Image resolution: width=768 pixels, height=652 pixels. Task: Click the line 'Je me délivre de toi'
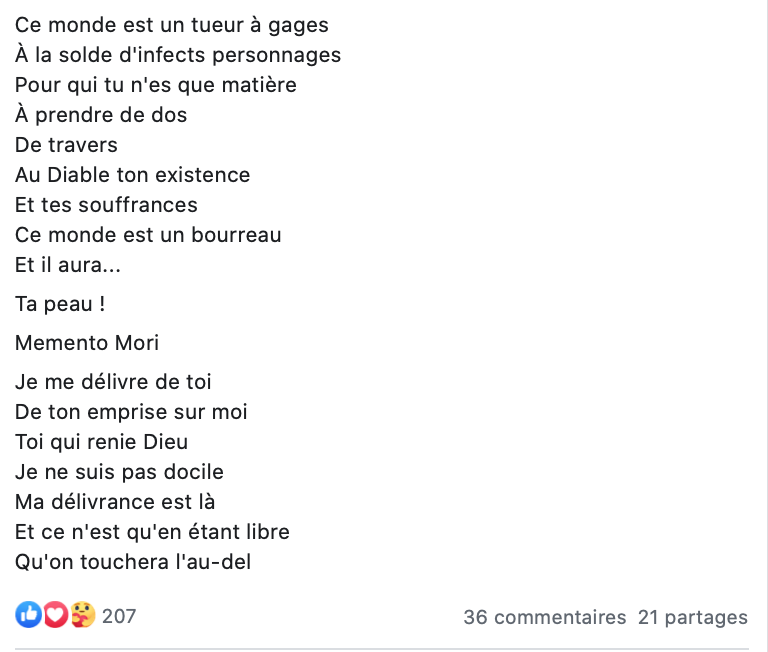click(x=113, y=382)
